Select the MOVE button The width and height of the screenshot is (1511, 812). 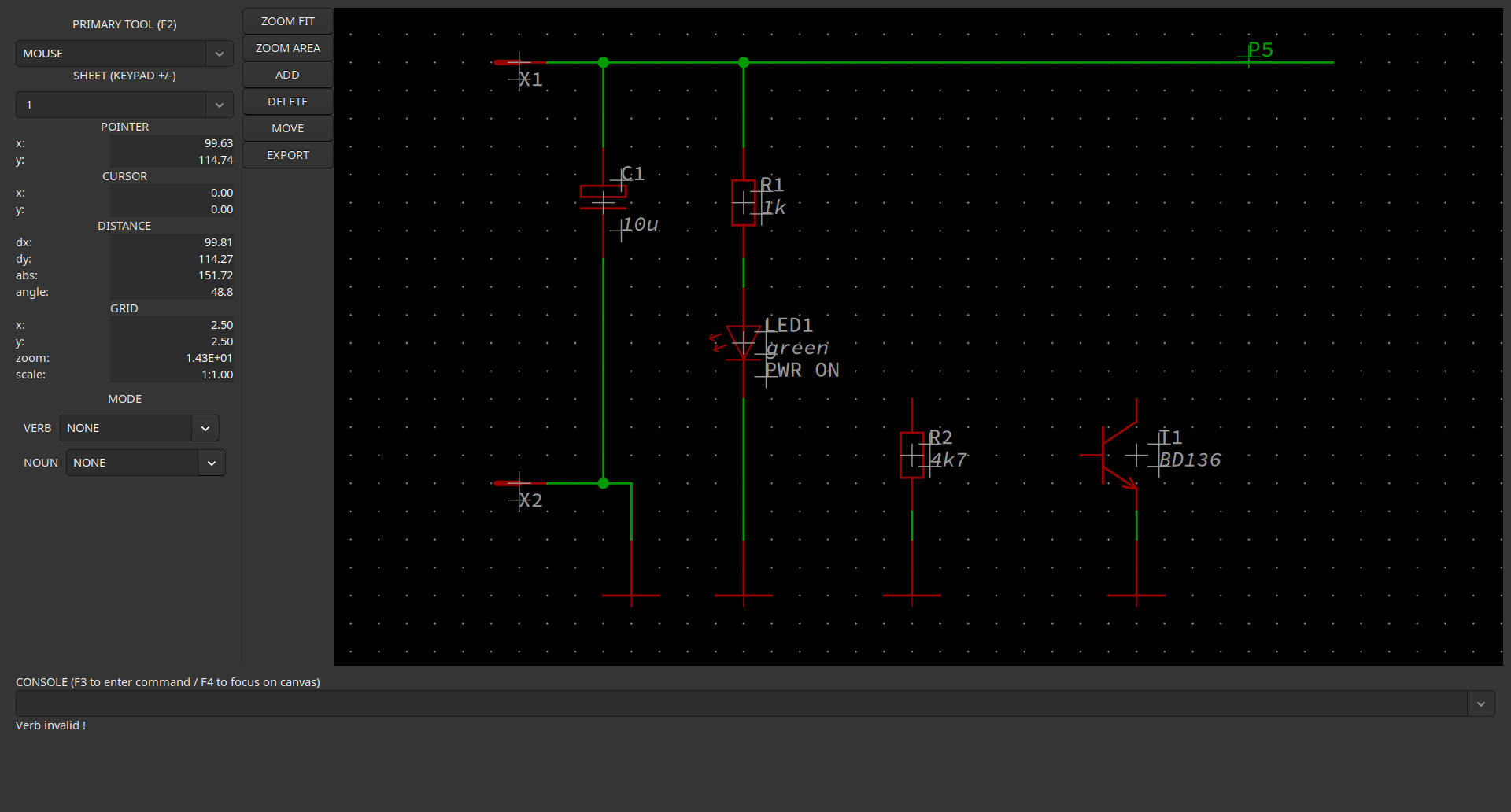287,128
